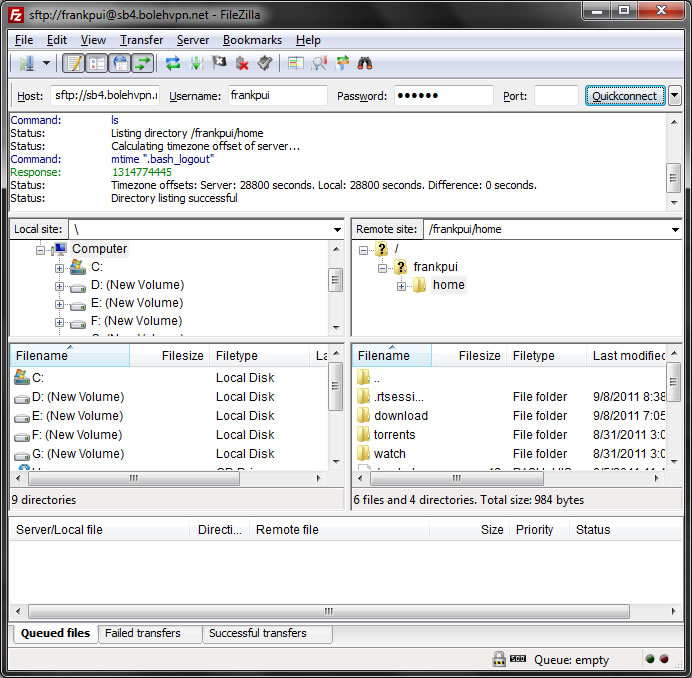
Task: Click the Quickconnect button
Action: point(625,96)
